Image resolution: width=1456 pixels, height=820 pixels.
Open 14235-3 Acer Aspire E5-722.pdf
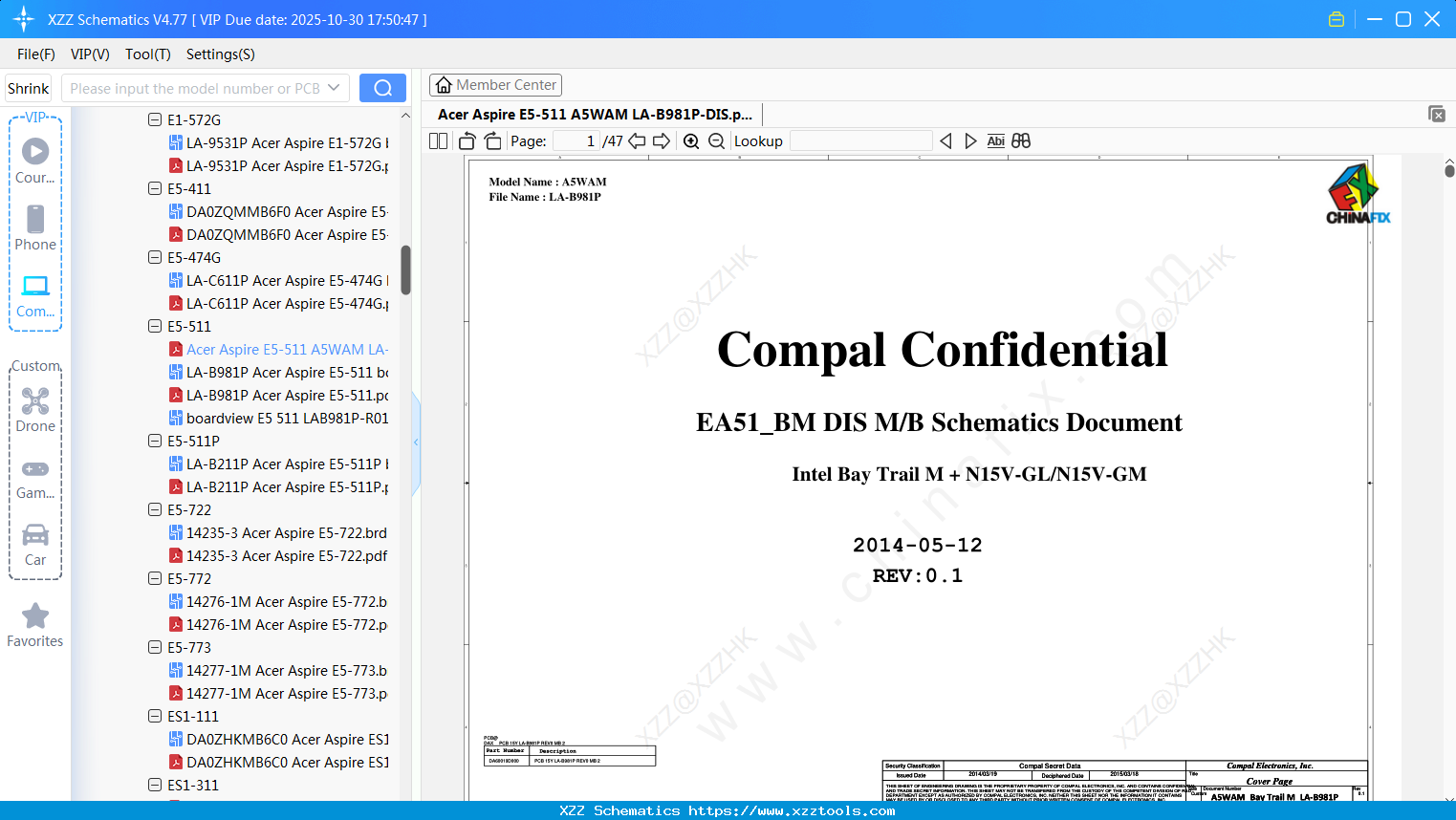278,555
